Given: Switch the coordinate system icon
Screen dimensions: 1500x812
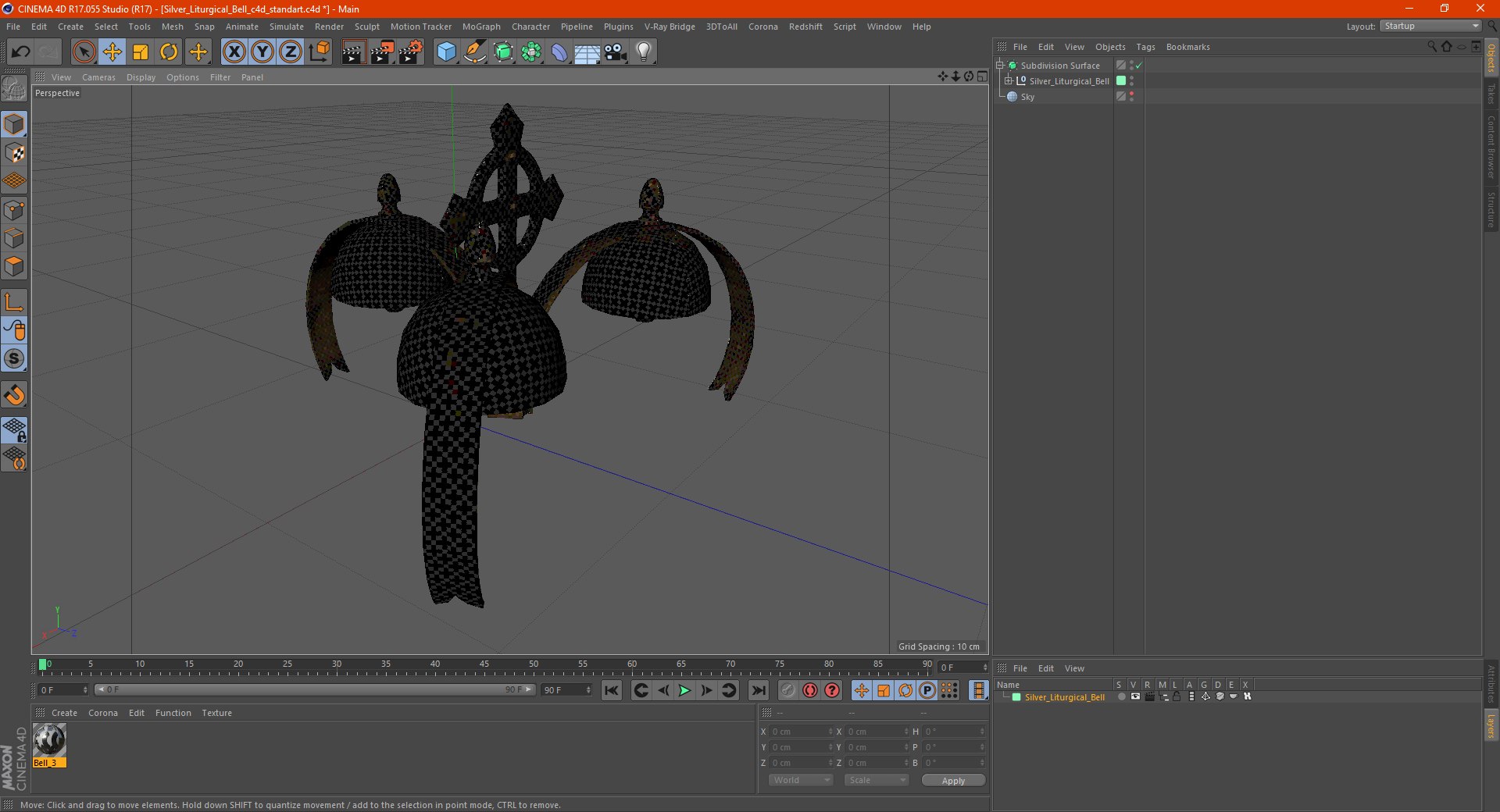Looking at the screenshot, I should (x=320, y=52).
